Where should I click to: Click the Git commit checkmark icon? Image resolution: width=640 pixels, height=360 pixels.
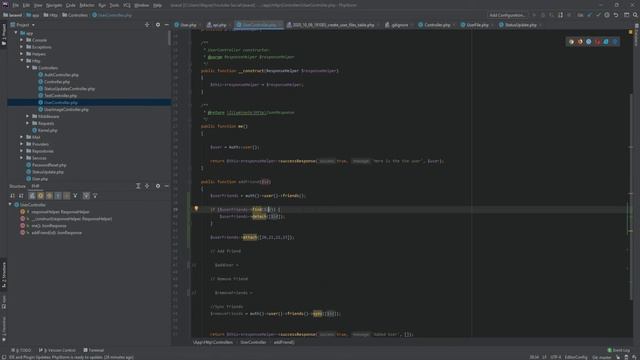(598, 15)
